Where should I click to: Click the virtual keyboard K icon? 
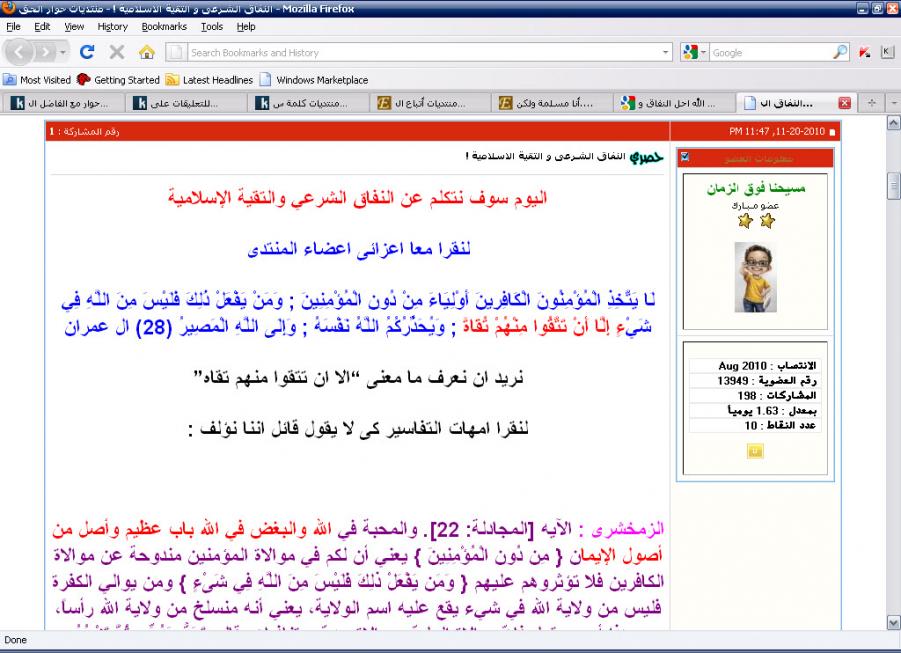[885, 53]
